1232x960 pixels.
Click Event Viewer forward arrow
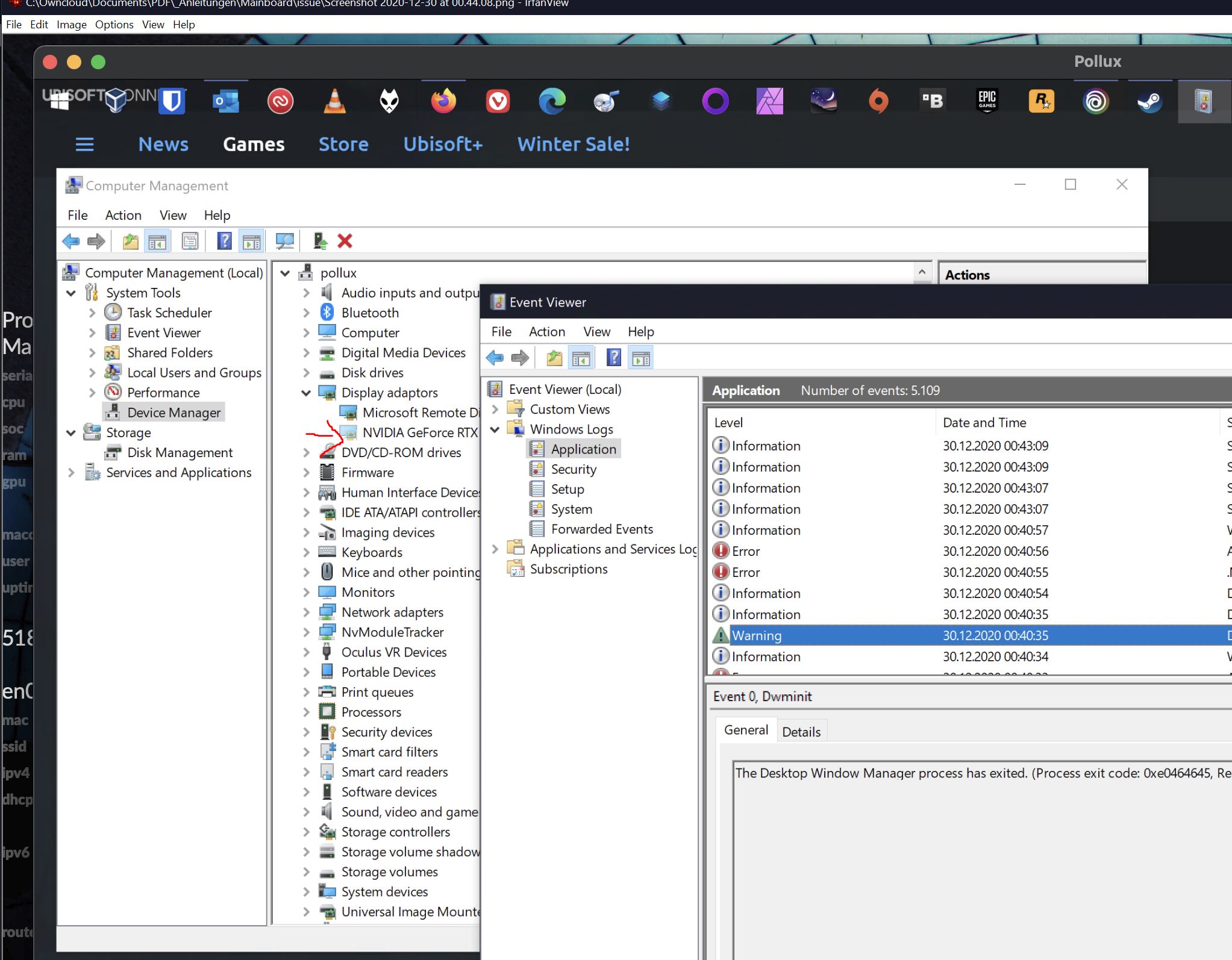click(x=520, y=358)
